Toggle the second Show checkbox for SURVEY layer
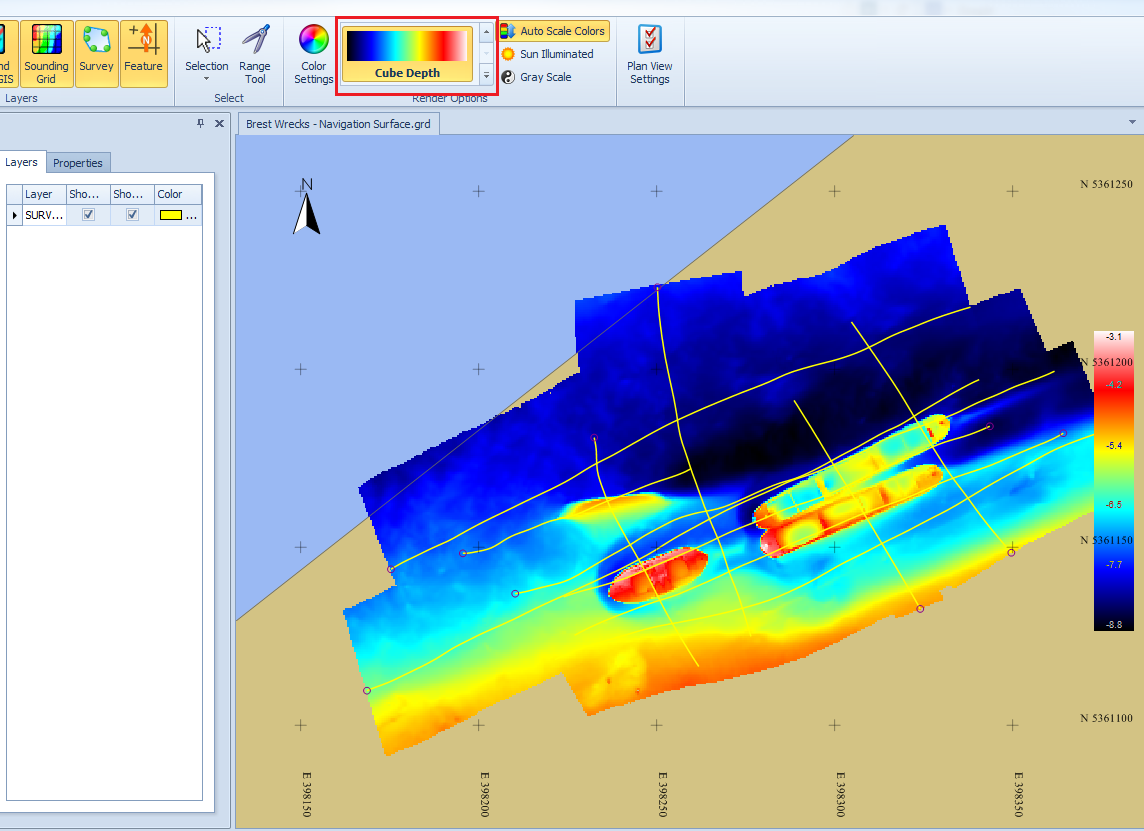This screenshot has height=831, width=1144. click(132, 215)
